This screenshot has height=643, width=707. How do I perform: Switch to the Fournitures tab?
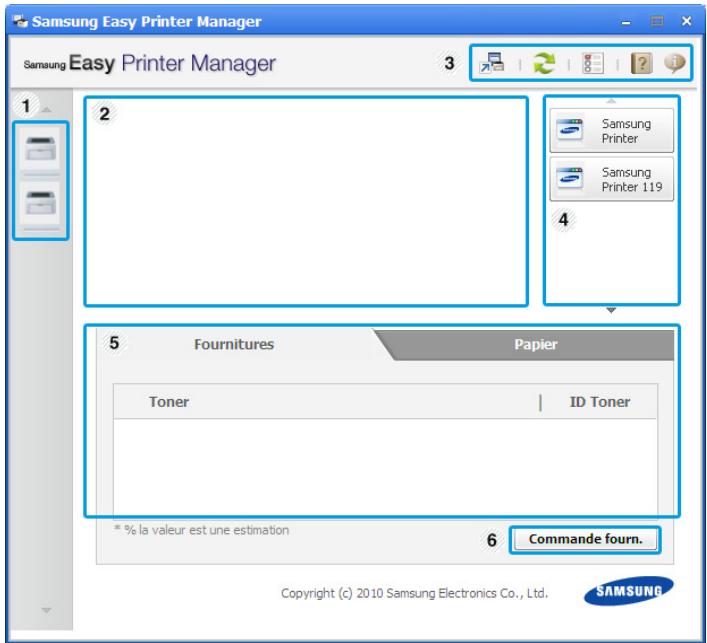click(234, 344)
